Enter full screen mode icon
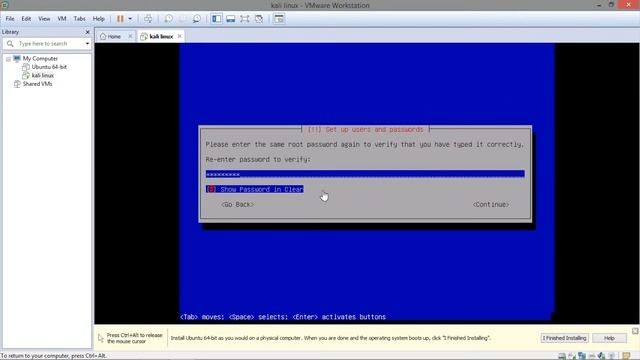Viewport: 640px width, 360px height. coord(244,19)
